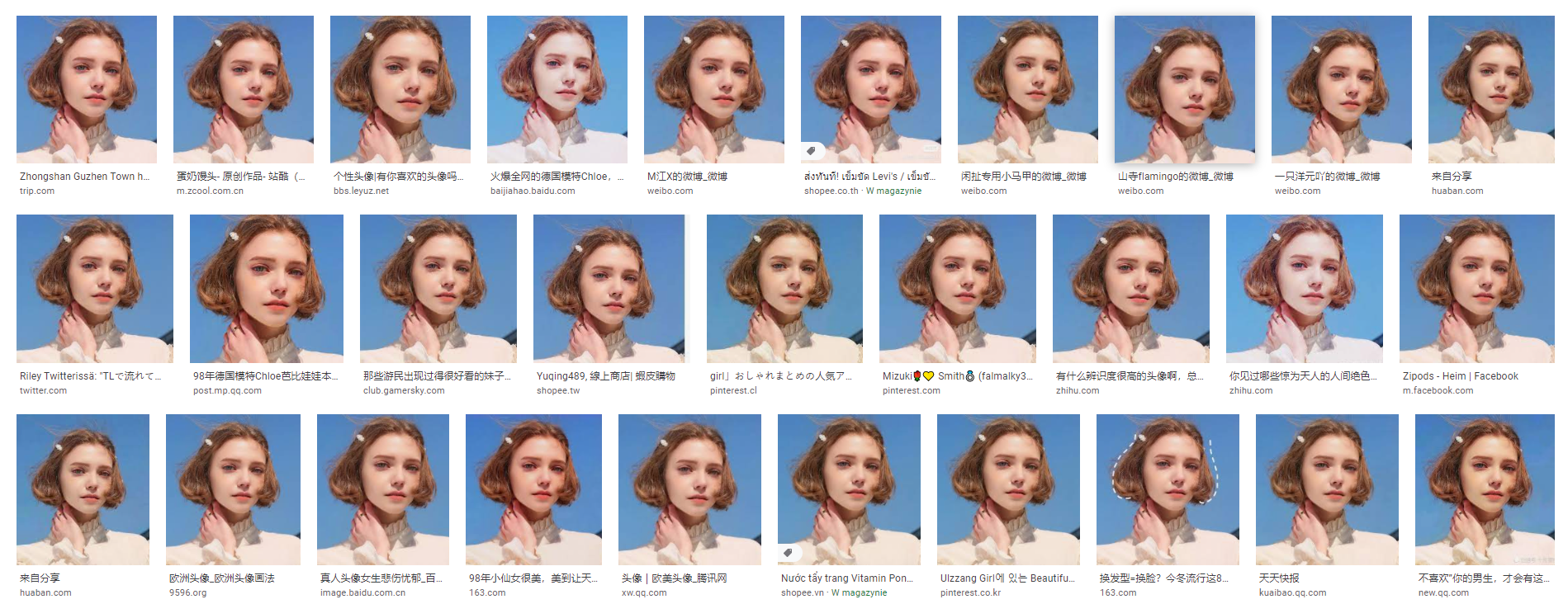Open the Zhongshan Guzhen Town trip.com thumbnail
This screenshot has height=604, width=1568.
point(87,89)
